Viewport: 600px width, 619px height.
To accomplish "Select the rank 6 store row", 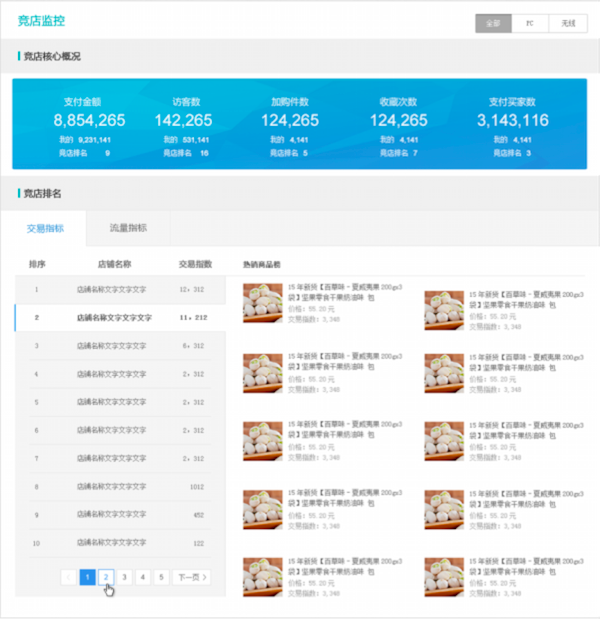I will [x=120, y=430].
